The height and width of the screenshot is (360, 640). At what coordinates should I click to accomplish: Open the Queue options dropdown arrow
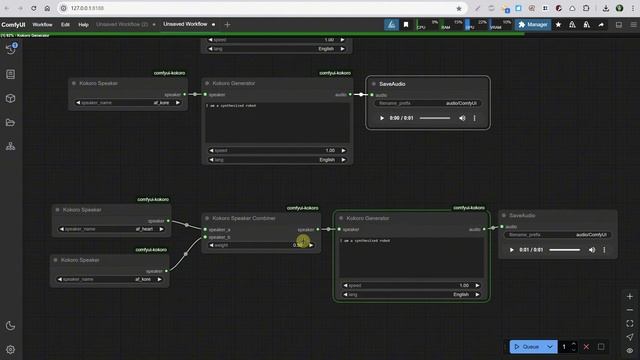(550, 347)
